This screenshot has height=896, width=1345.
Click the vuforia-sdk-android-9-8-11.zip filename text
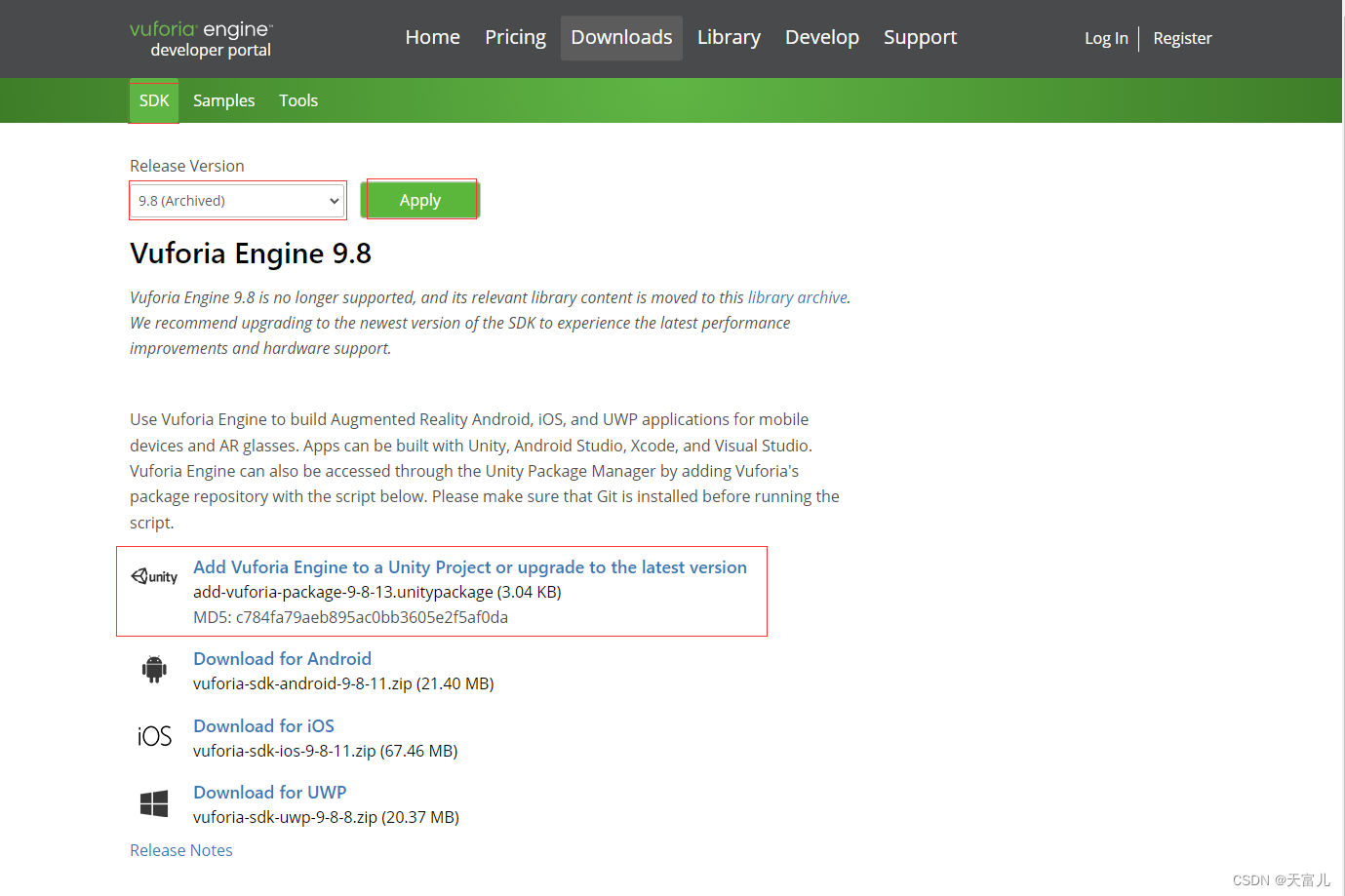pyautogui.click(x=302, y=683)
